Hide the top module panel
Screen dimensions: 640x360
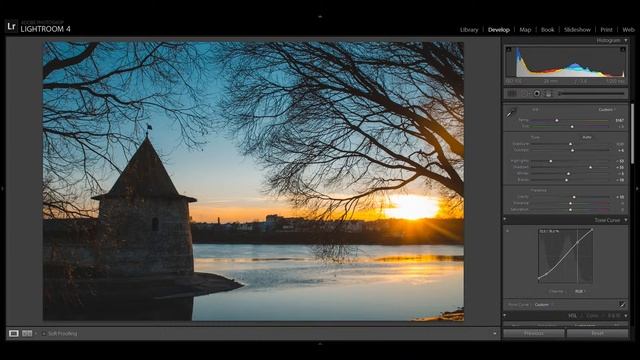(320, 17)
